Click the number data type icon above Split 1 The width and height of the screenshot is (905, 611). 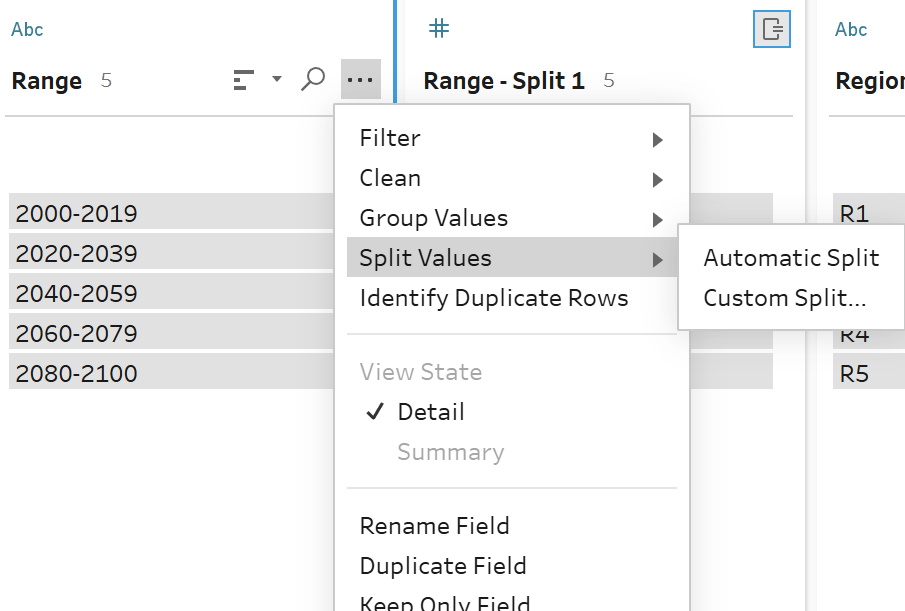point(438,28)
